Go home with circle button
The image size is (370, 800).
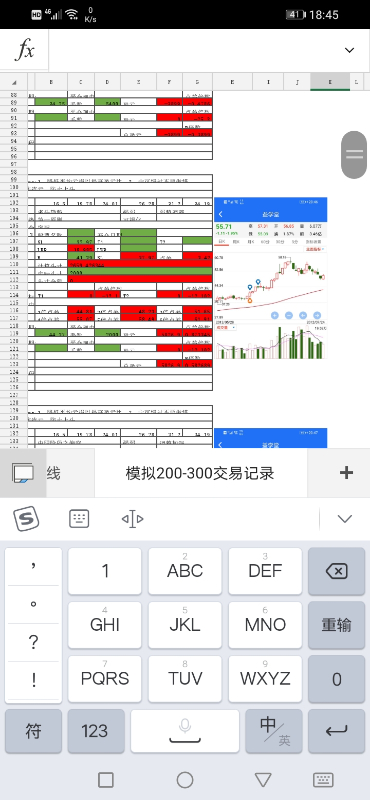pos(185,780)
